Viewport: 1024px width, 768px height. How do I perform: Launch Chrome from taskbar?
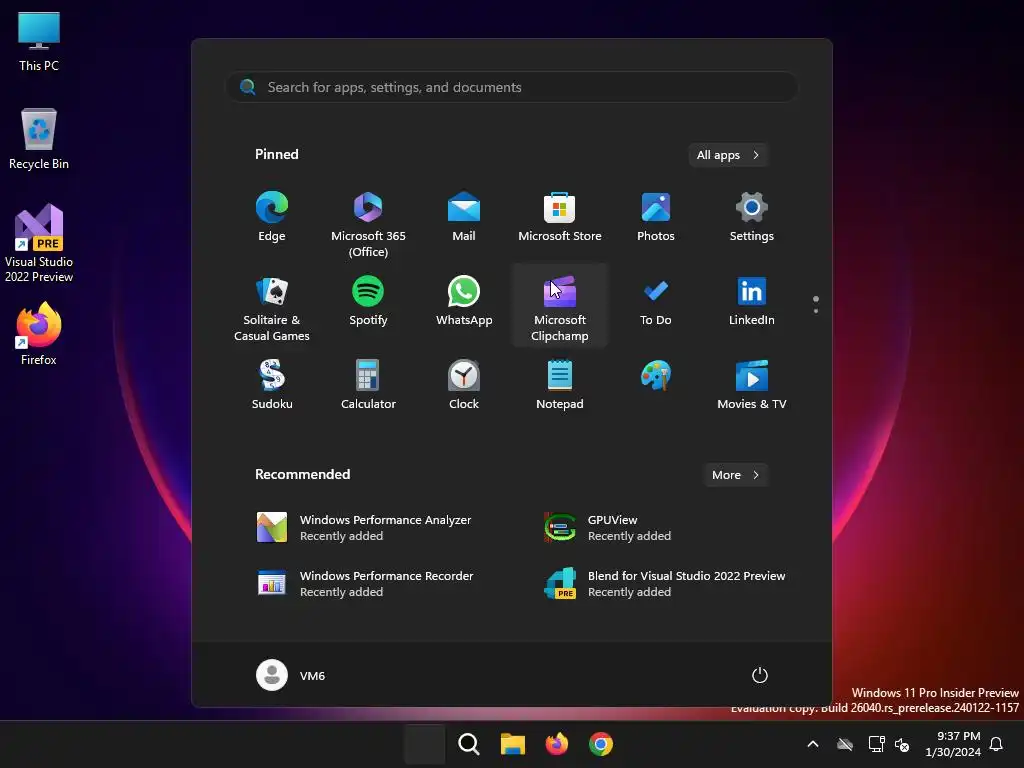click(x=601, y=744)
